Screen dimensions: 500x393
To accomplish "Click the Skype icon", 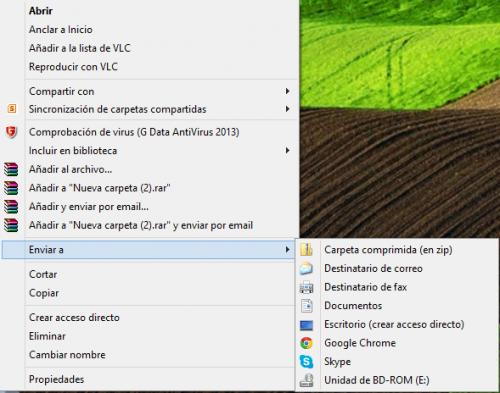I will 306,362.
